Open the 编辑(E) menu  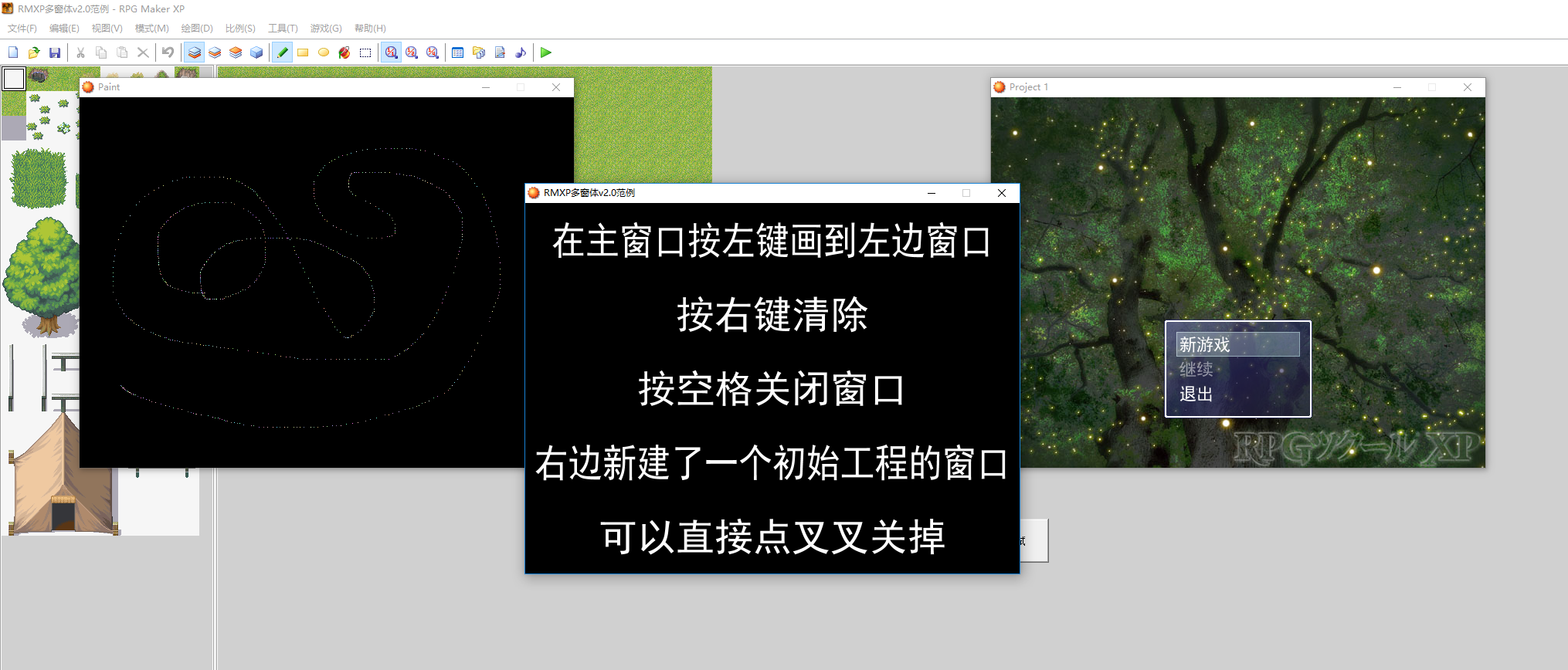click(x=64, y=29)
